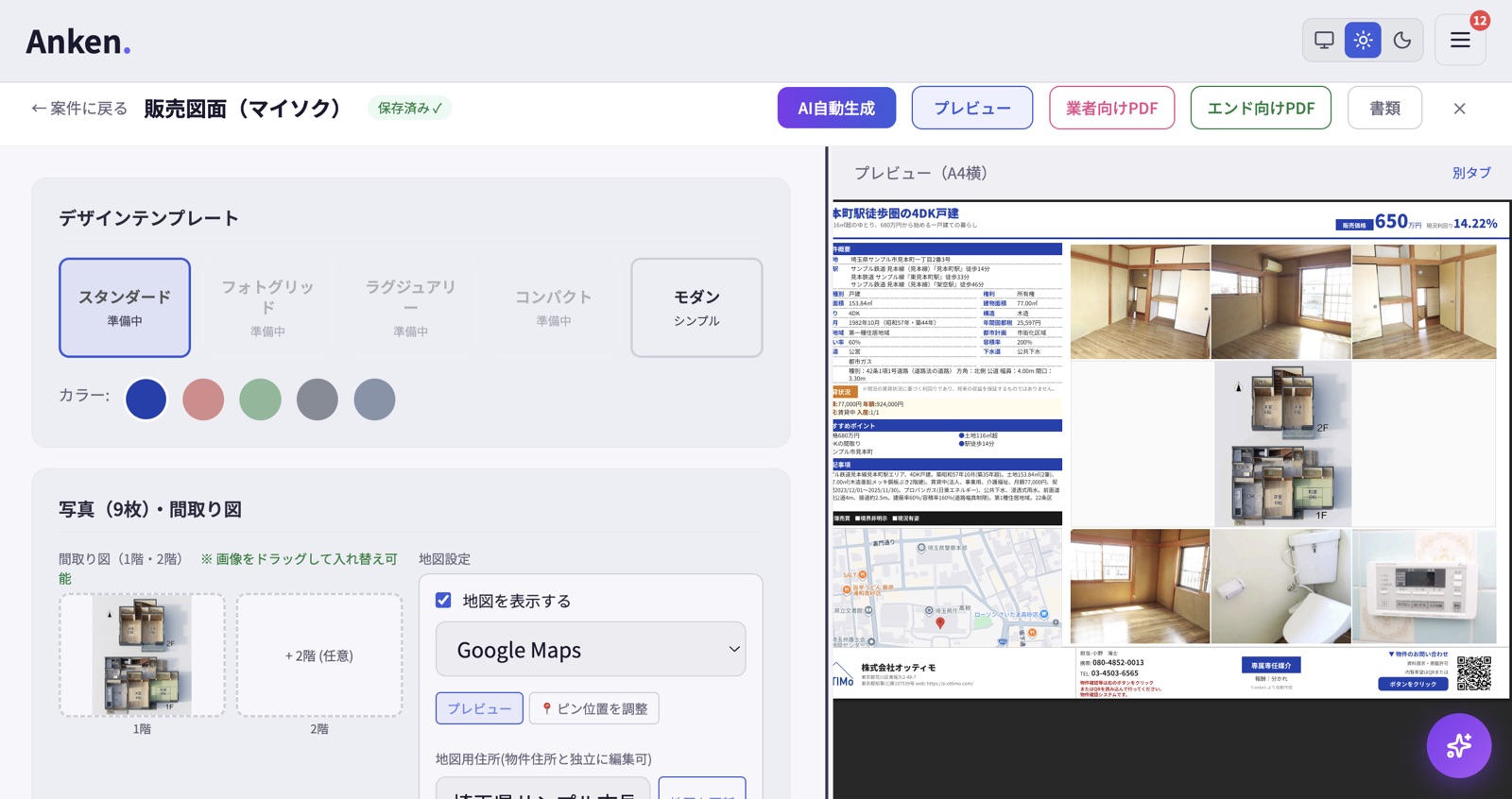Select the フォトグリッド design template
1512x799 pixels.
click(x=267, y=308)
